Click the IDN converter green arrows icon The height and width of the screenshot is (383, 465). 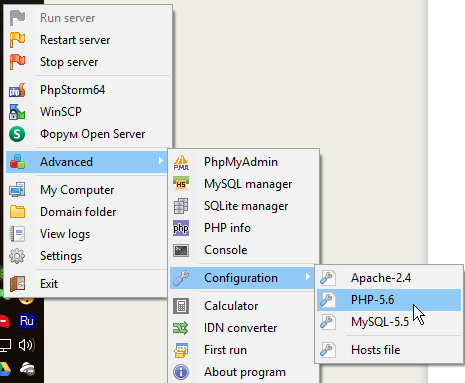181,328
